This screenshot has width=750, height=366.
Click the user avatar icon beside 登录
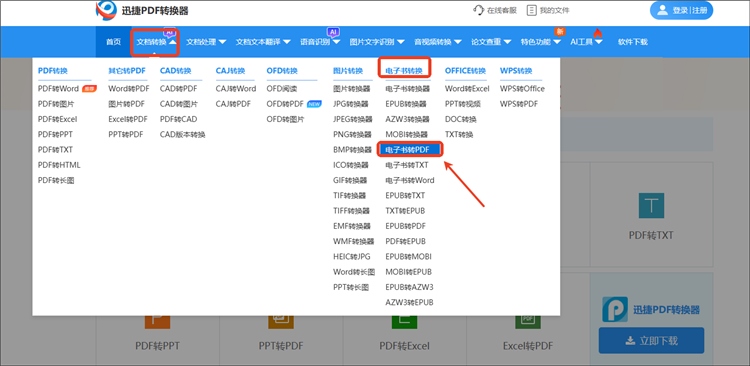pyautogui.click(x=662, y=11)
